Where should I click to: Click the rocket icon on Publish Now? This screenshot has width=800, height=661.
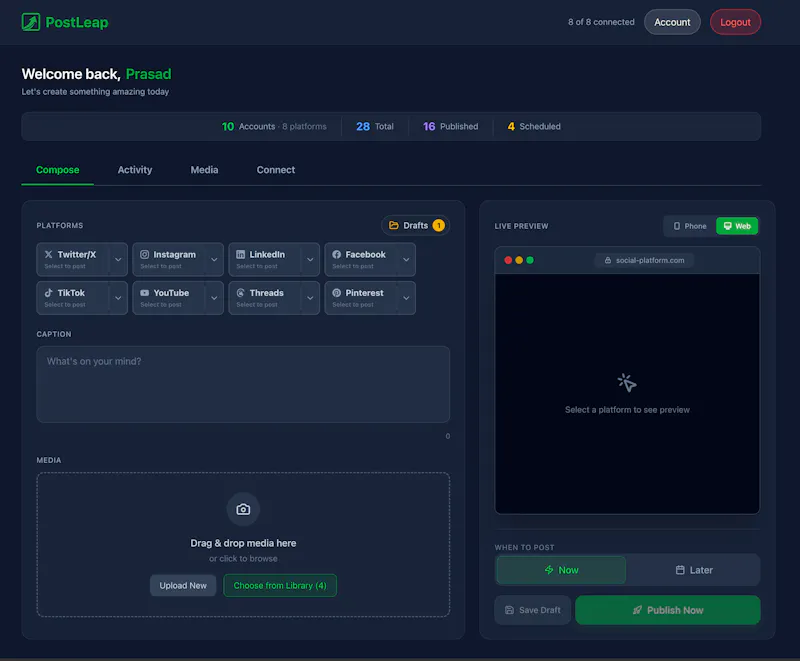pos(637,610)
